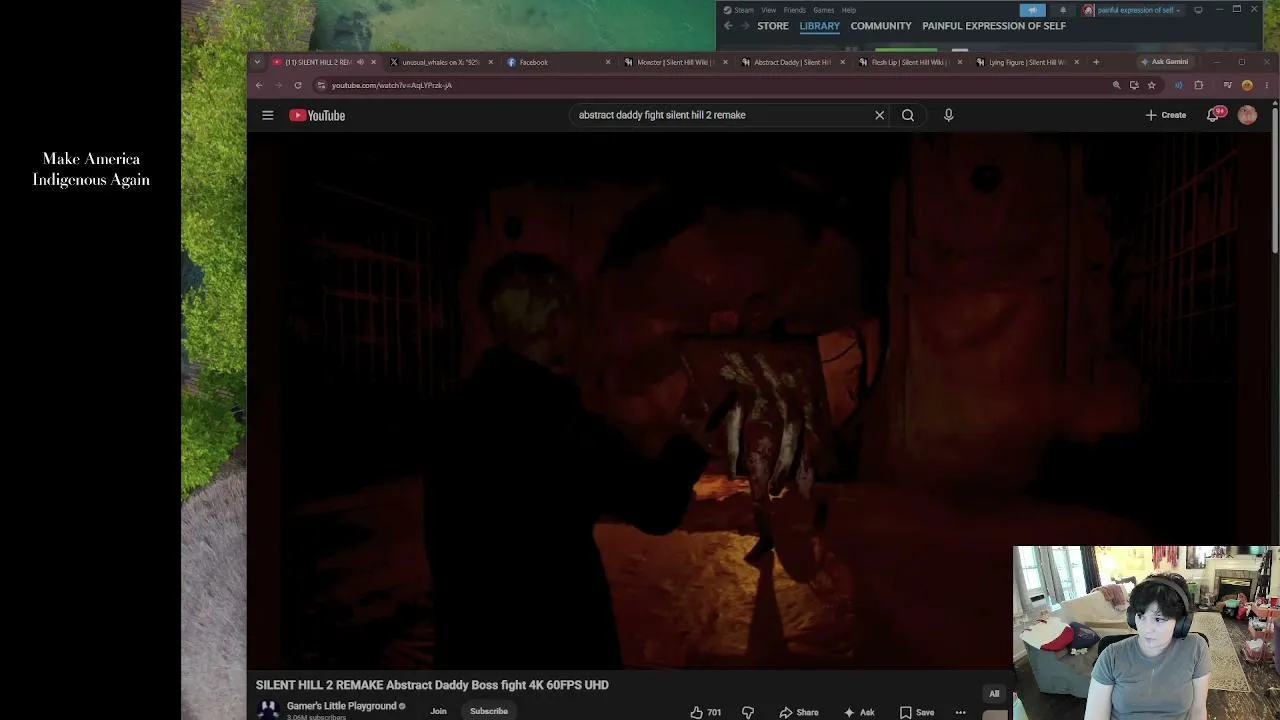Open PAINFUL EXPRESSION OF SELF profile section
1280x720 pixels.
coord(994,26)
